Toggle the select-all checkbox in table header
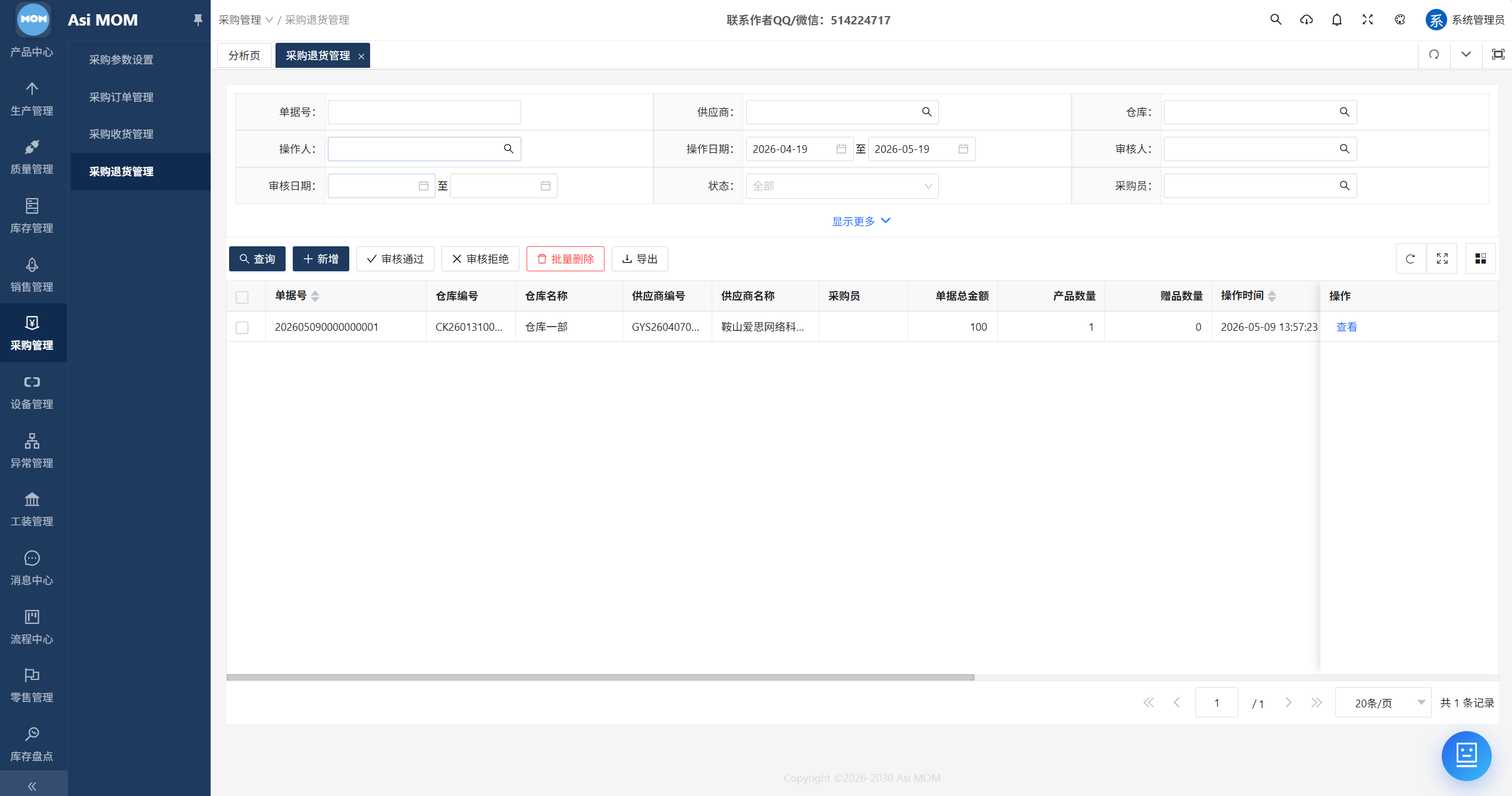The image size is (1512, 796). (242, 297)
